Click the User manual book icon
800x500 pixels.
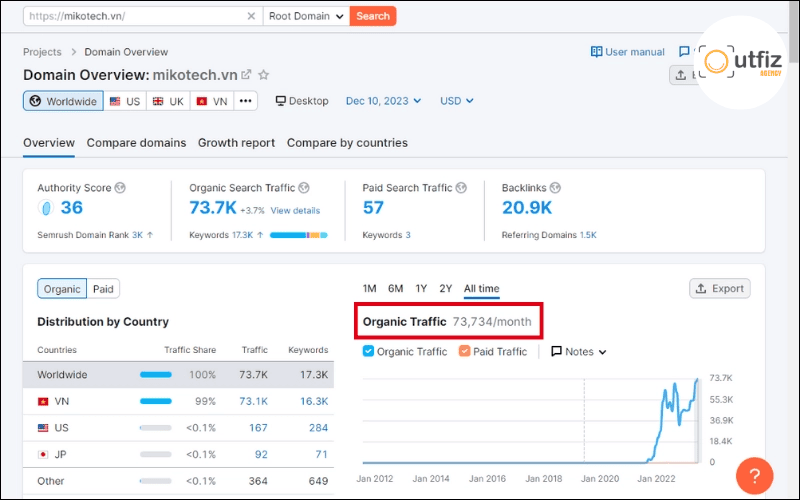tap(596, 52)
